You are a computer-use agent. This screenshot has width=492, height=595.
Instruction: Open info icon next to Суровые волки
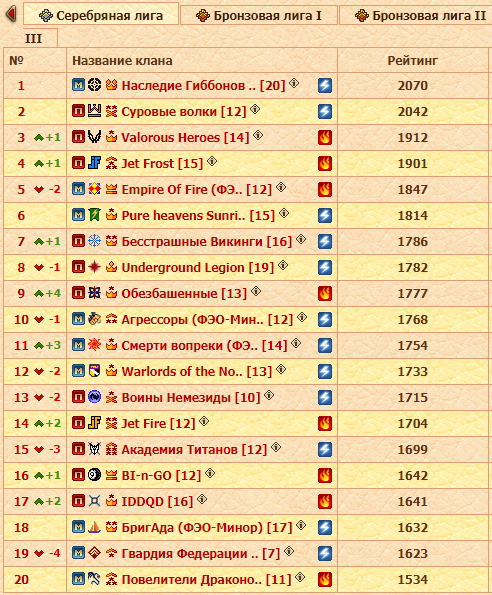[x=255, y=109]
